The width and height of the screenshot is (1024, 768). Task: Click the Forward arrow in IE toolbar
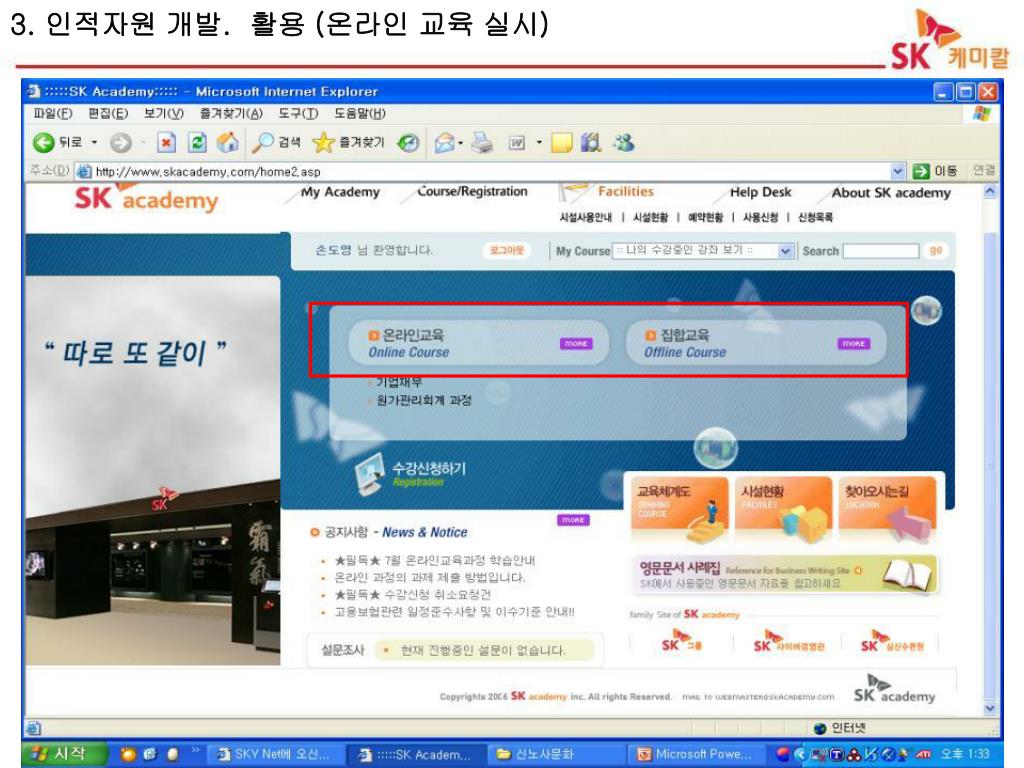point(121,142)
